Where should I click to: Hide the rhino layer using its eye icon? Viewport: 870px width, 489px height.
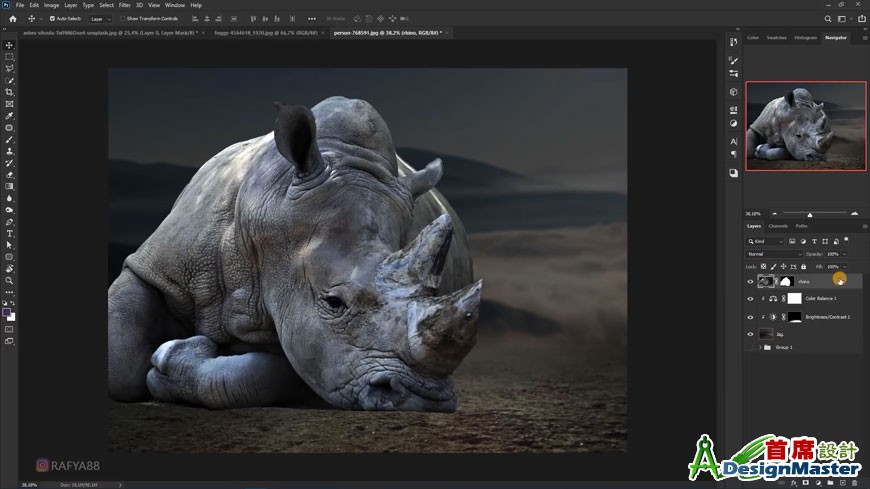click(750, 281)
